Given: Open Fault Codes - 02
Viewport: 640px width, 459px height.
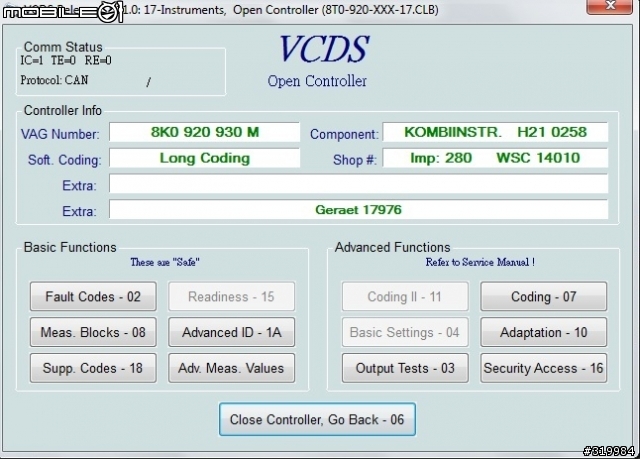Looking at the screenshot, I should point(93,296).
